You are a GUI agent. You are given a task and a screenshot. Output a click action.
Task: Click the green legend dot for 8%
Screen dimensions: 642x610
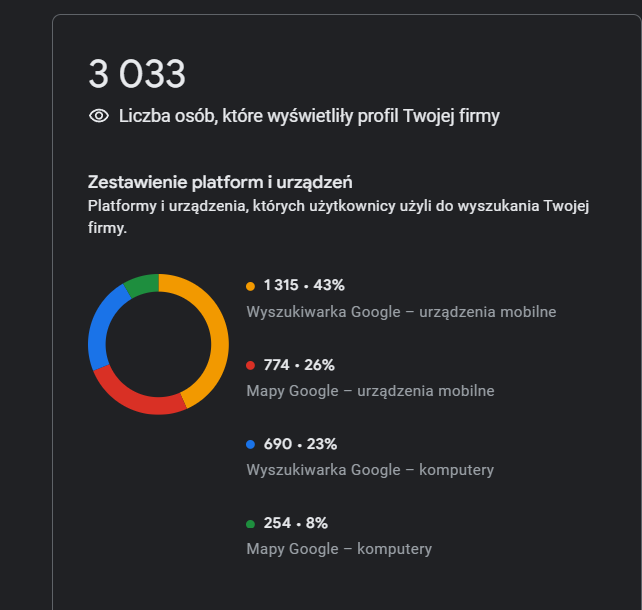(x=251, y=523)
